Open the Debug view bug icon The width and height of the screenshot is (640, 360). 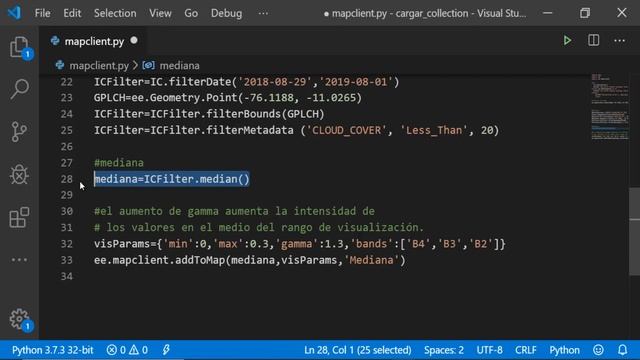click(x=19, y=175)
